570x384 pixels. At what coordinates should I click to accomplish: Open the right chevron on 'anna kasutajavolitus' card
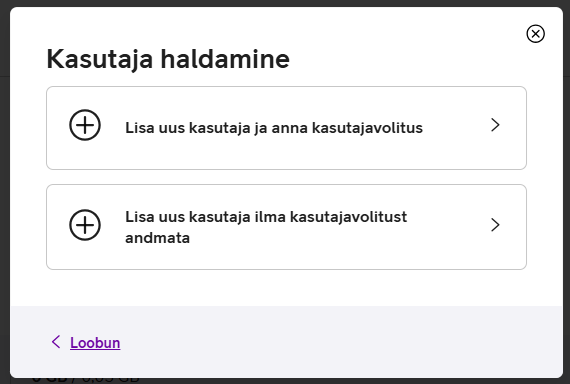click(x=495, y=125)
